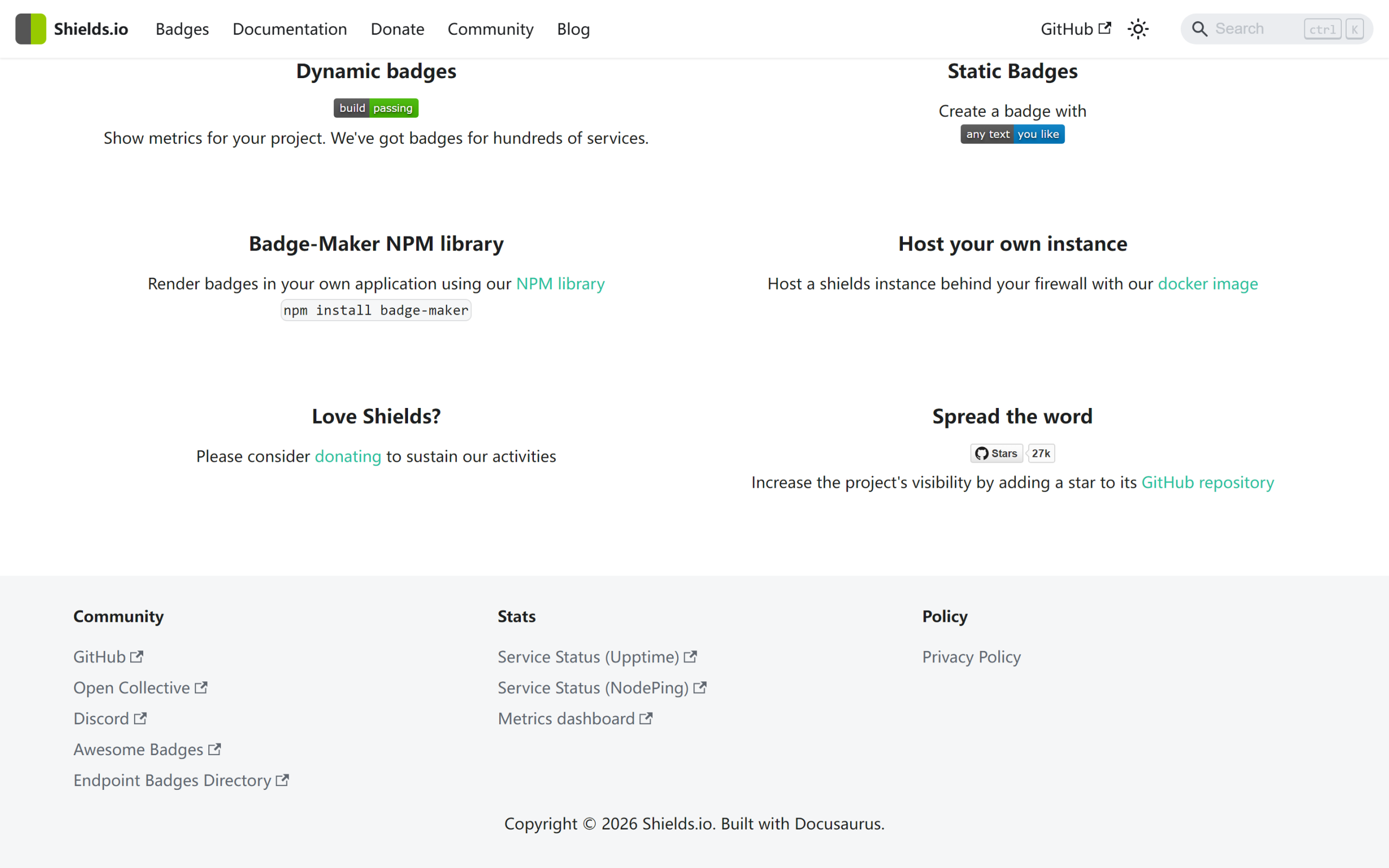The height and width of the screenshot is (868, 1389).
Task: Follow the NPM library link
Action: (x=560, y=284)
